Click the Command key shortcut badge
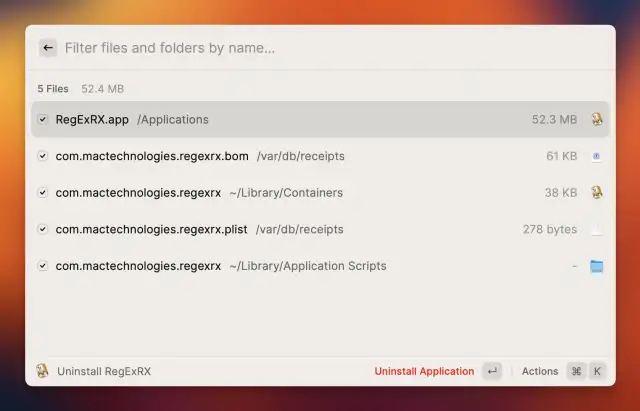Screen dimensions: 640x411 [576, 371]
